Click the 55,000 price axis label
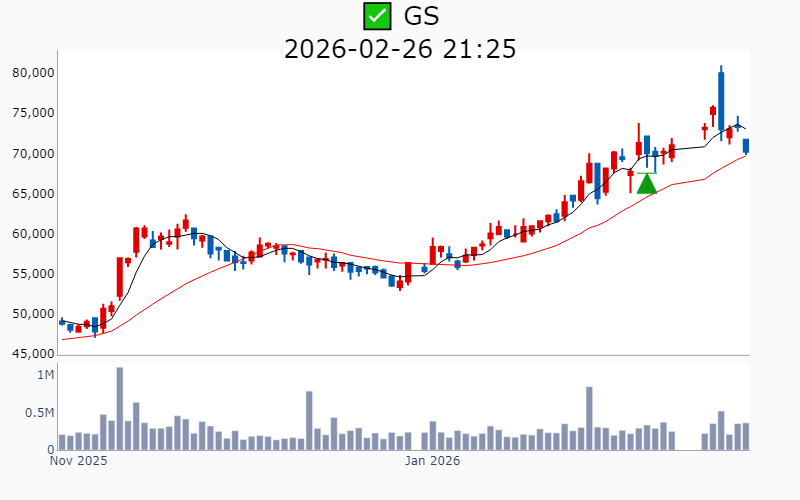 (32, 274)
